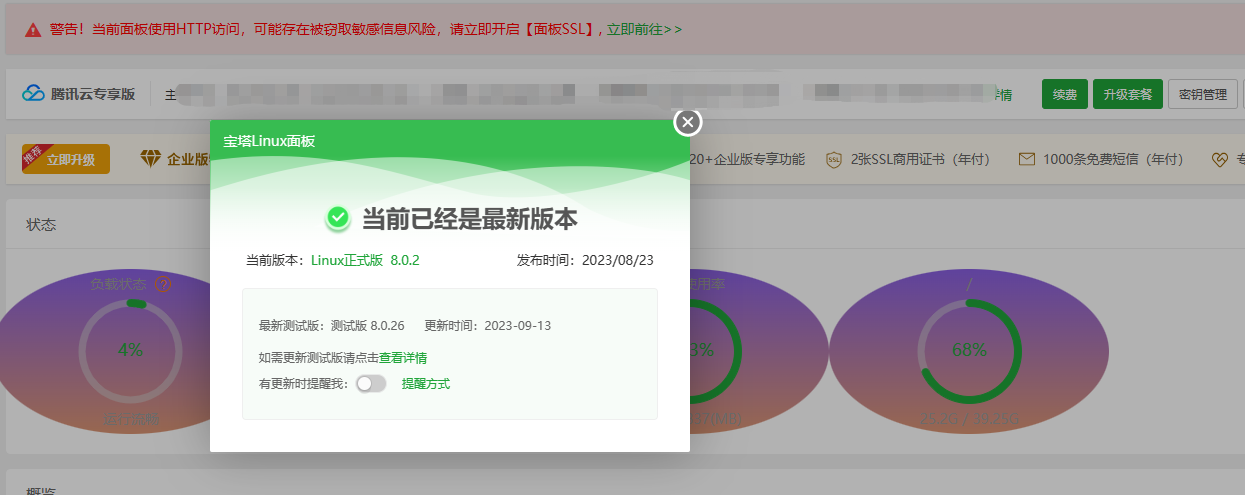Toggle the 有更新时提醒我 switch
This screenshot has width=1245, height=495.
coord(371,384)
